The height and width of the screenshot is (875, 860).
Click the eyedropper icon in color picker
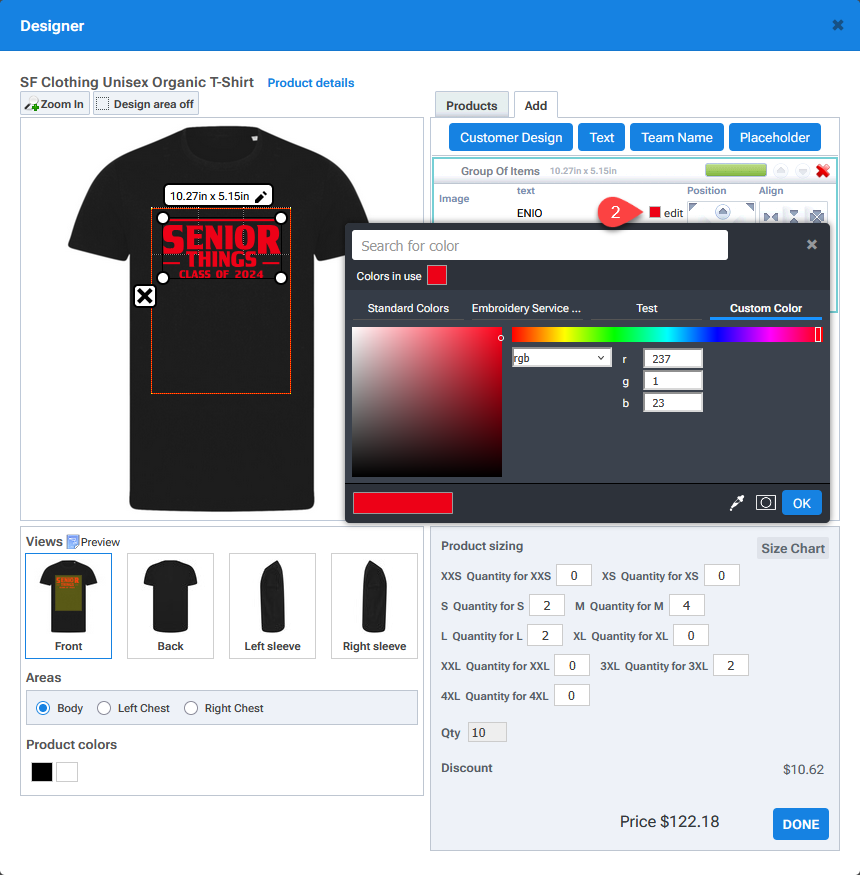737,502
